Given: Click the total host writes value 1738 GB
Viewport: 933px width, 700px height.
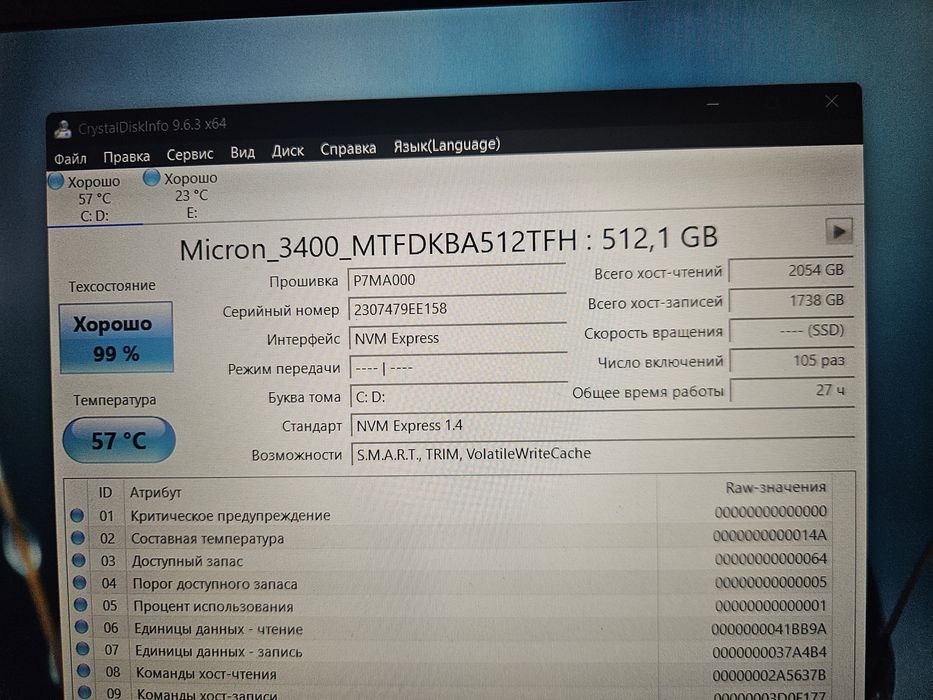Looking at the screenshot, I should tap(791, 300).
